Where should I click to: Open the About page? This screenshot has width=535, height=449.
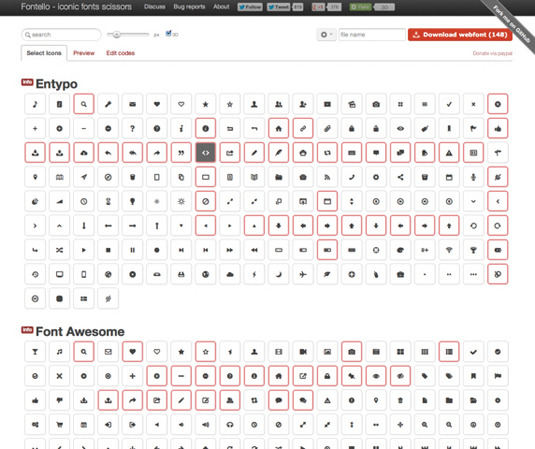click(x=221, y=6)
